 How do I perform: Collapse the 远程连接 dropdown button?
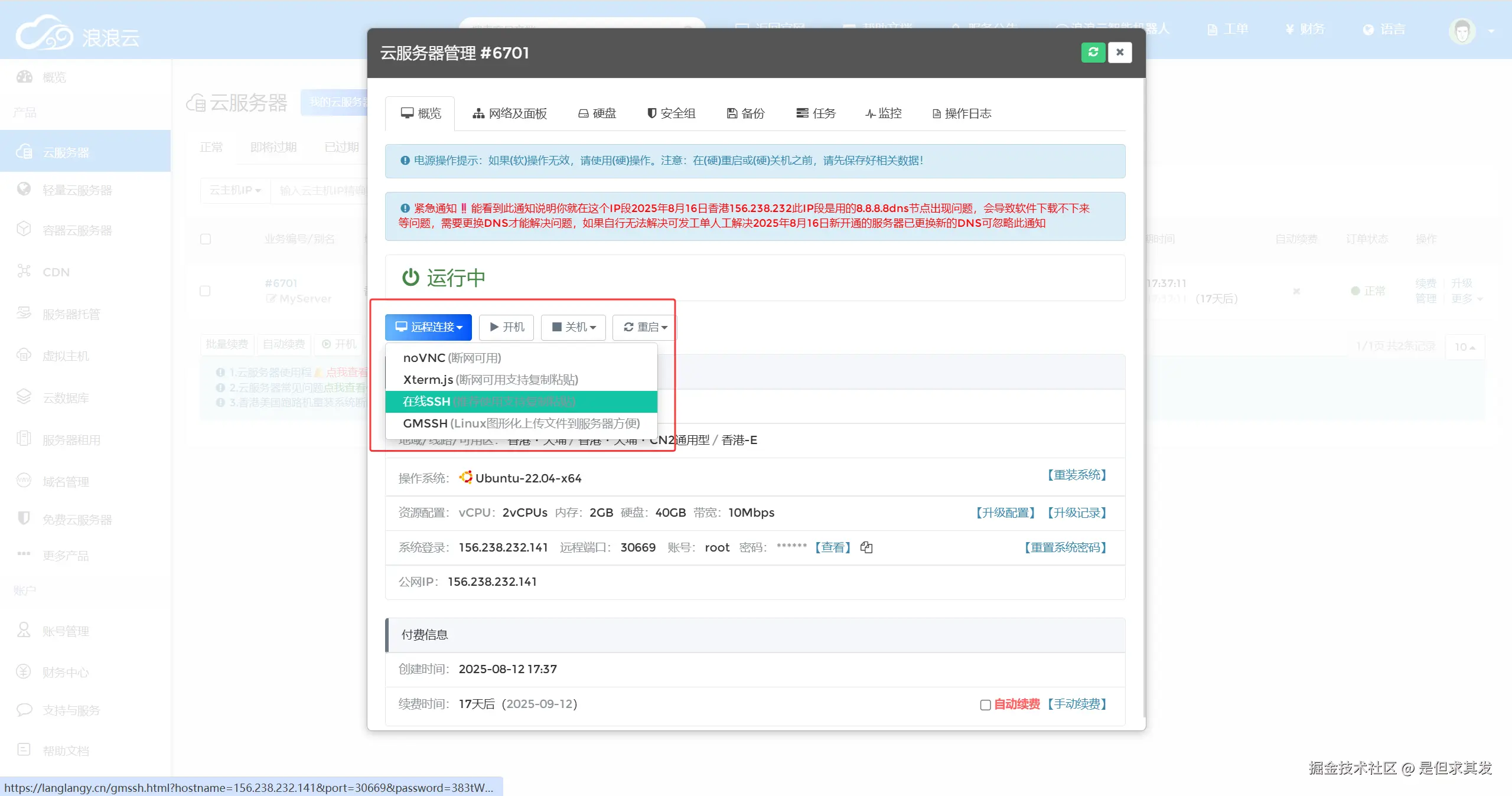click(x=428, y=327)
